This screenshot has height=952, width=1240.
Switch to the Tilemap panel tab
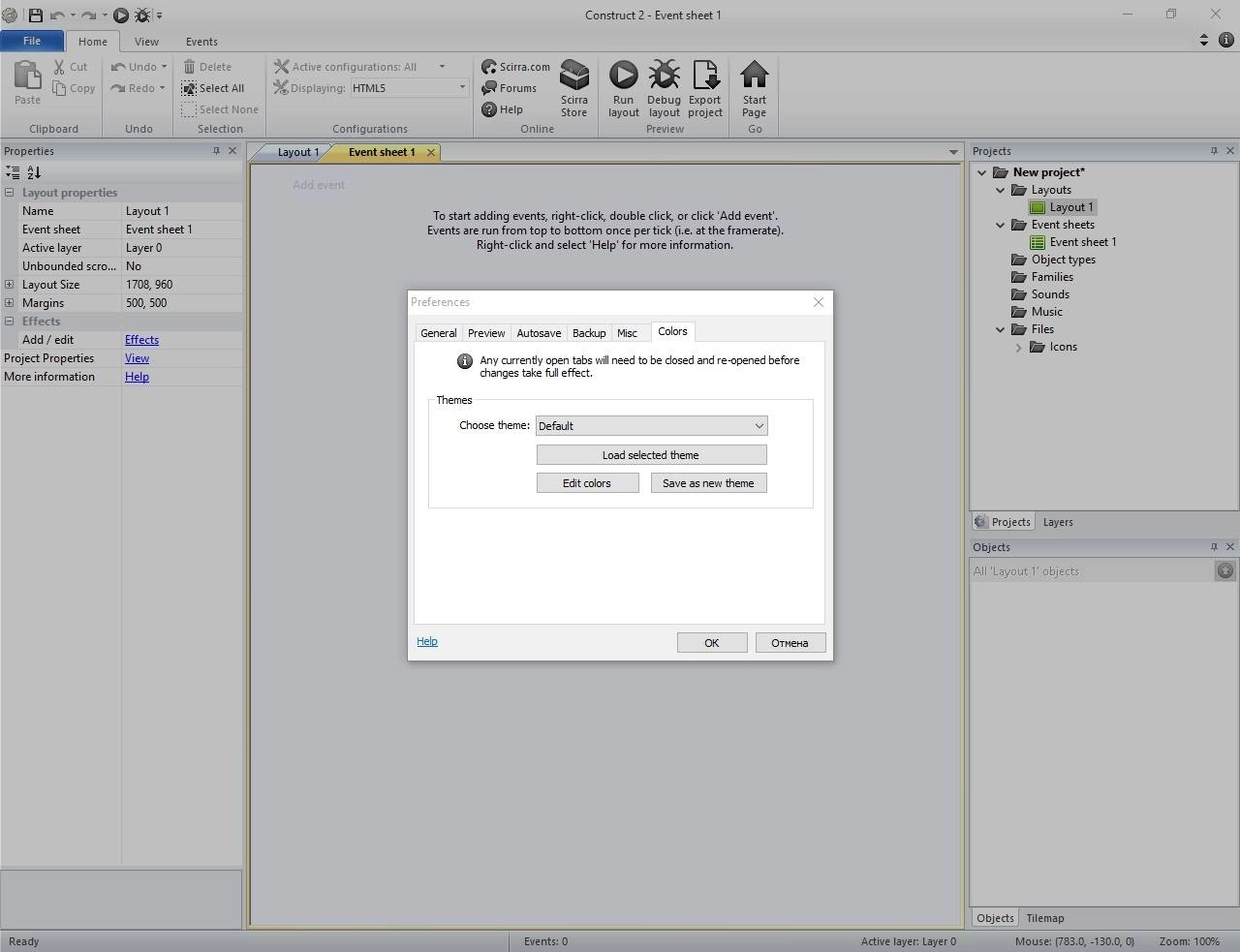(x=1044, y=918)
